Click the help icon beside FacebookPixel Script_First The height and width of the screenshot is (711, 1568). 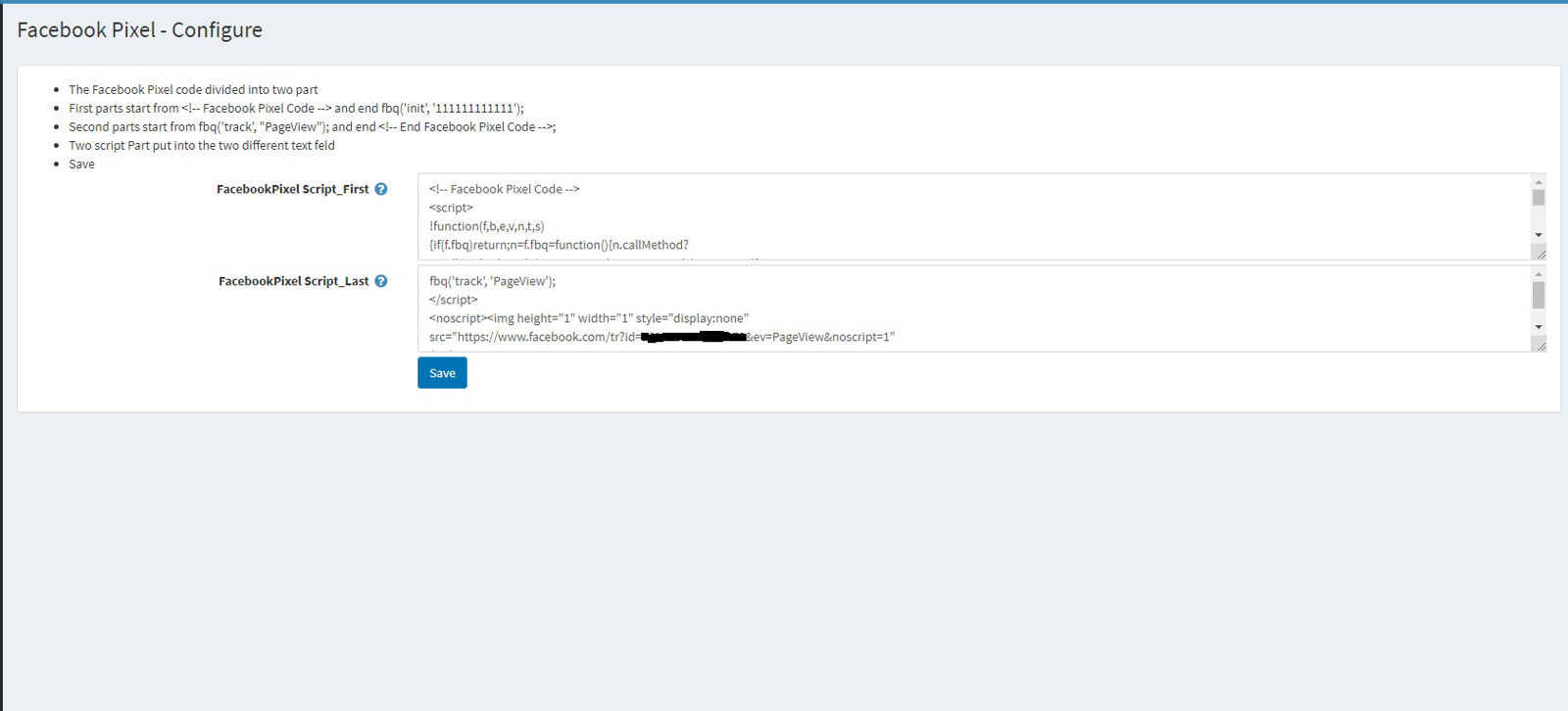(381, 189)
